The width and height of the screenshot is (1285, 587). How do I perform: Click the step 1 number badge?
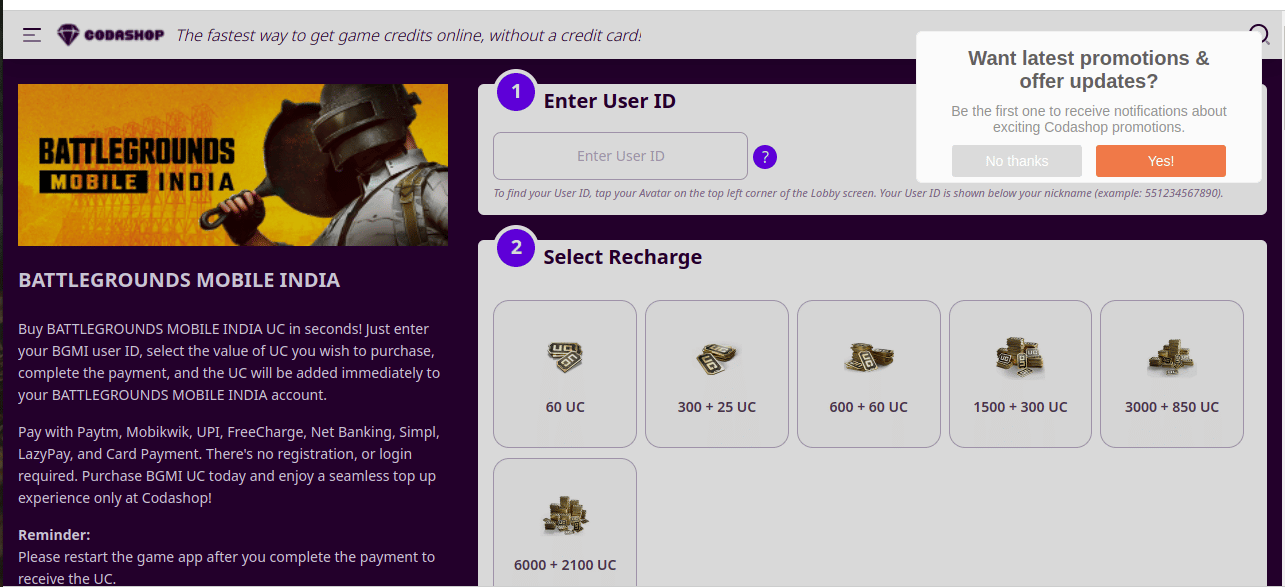point(516,93)
